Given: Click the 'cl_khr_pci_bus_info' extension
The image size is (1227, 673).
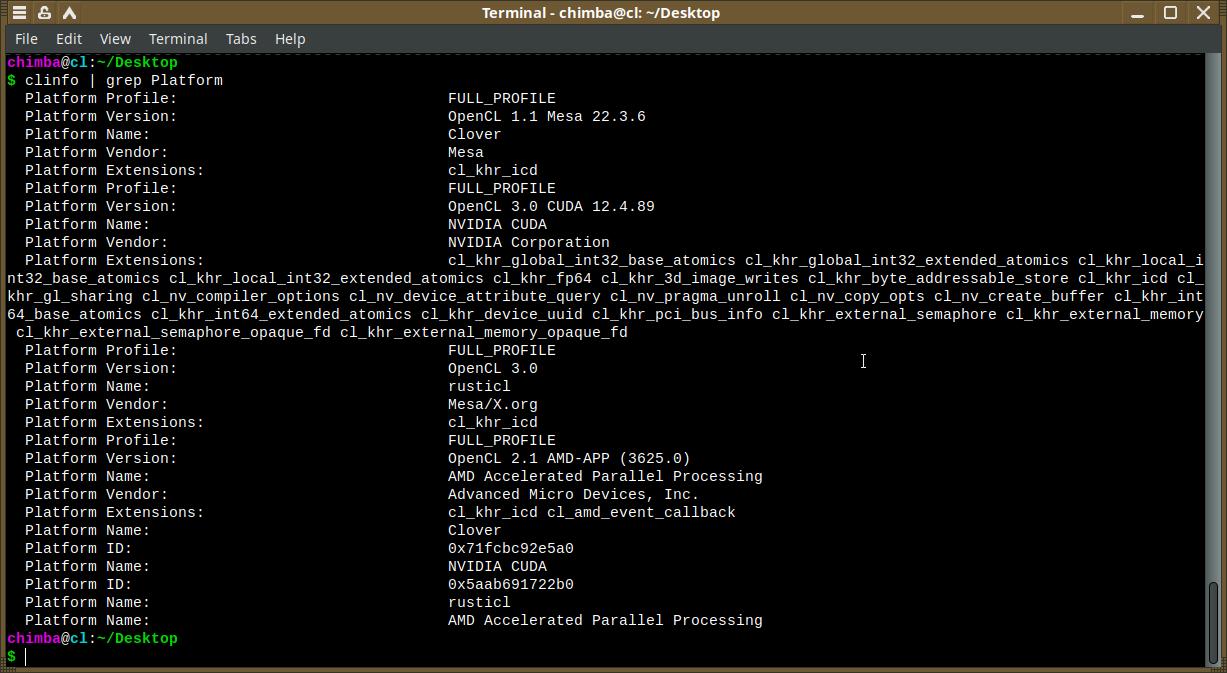Looking at the screenshot, I should tap(677, 314).
